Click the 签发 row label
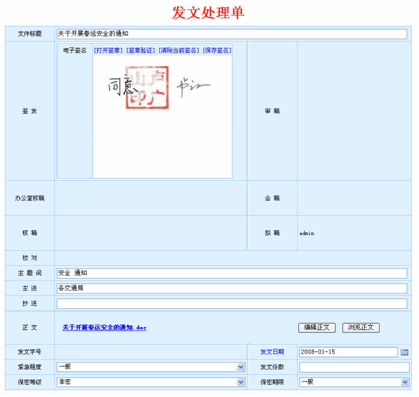This screenshot has height=397, width=419. [30, 111]
